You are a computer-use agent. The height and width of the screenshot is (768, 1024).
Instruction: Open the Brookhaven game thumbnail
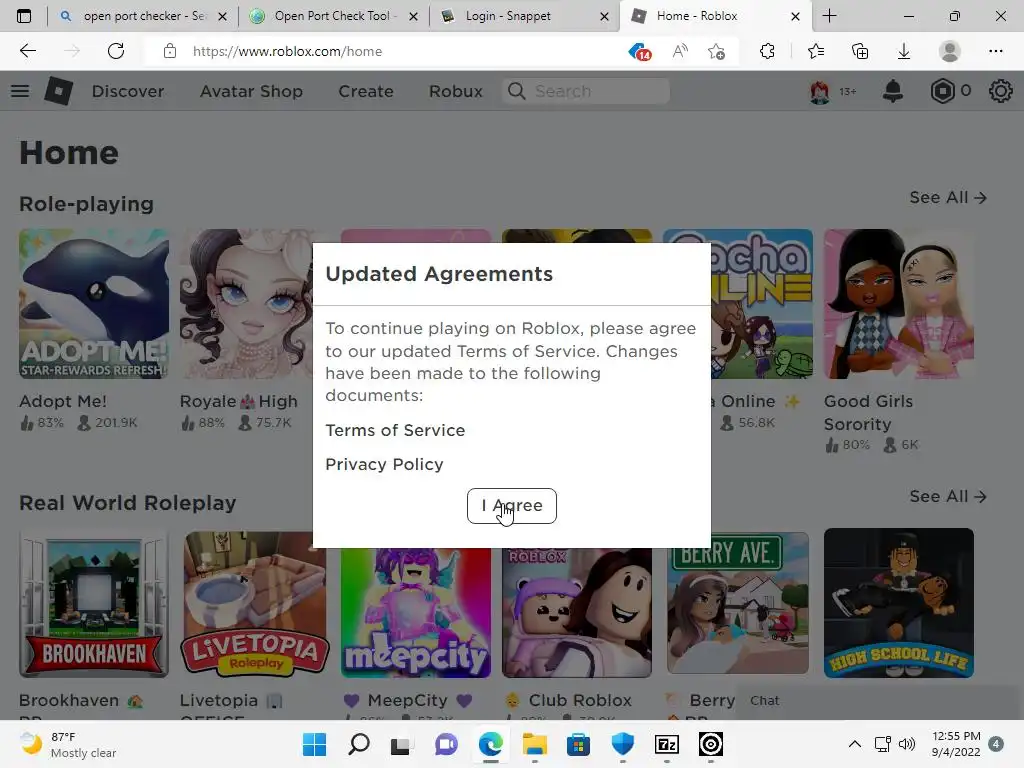[x=94, y=603]
